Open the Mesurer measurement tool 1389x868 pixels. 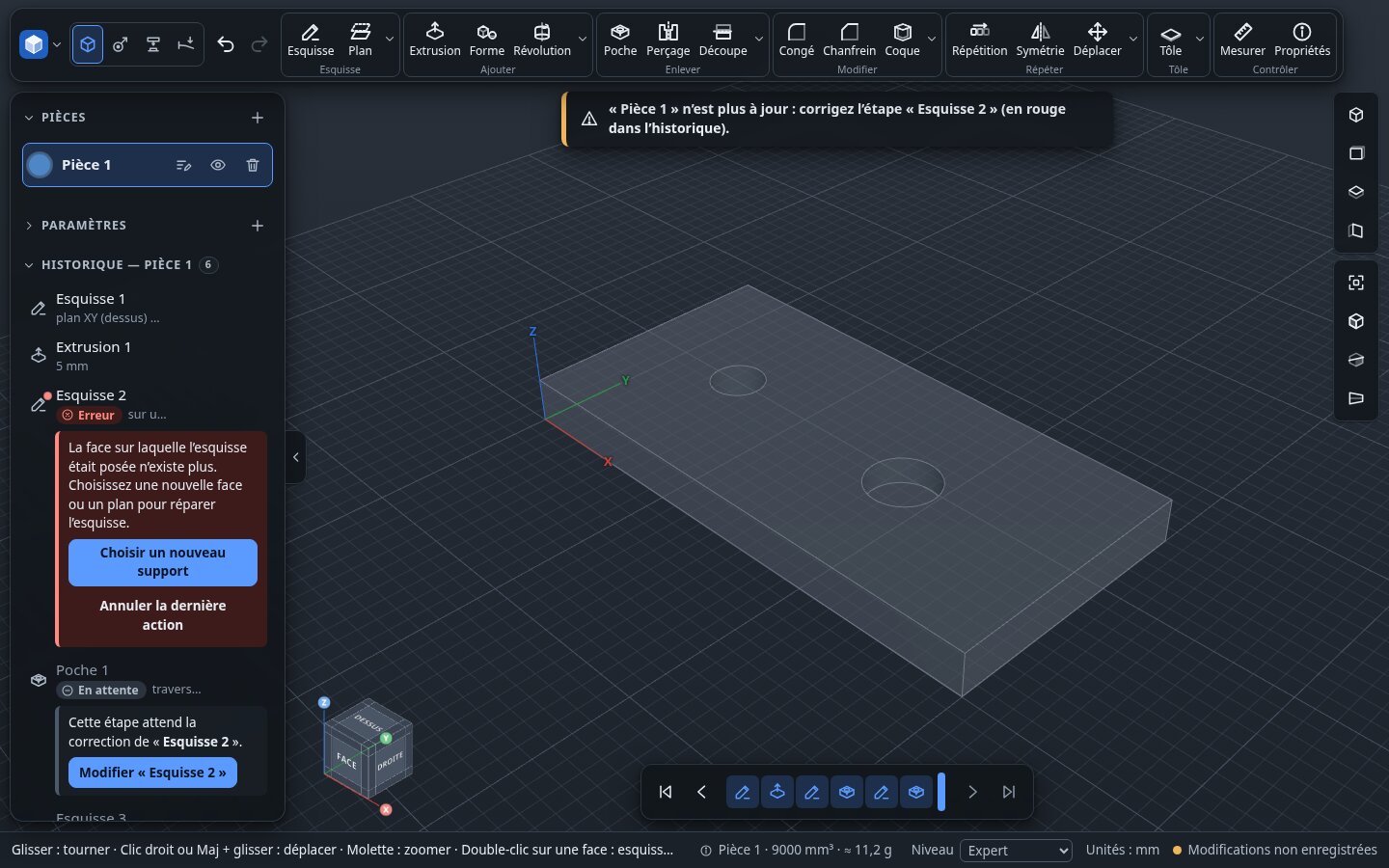point(1242,40)
